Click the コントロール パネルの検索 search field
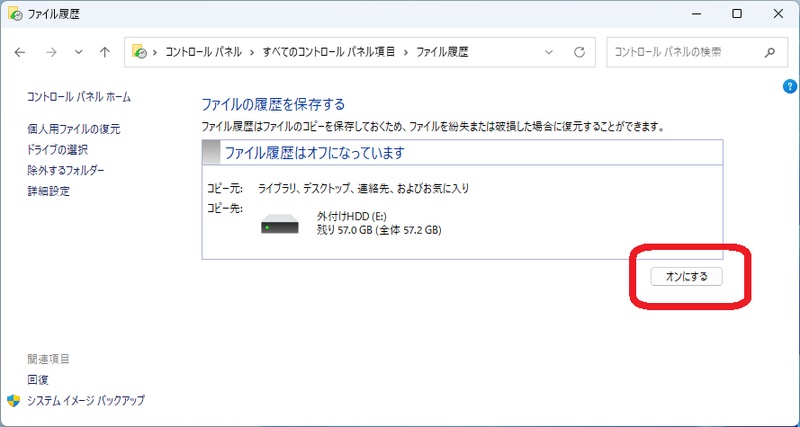This screenshot has height=427, width=800. coord(697,52)
